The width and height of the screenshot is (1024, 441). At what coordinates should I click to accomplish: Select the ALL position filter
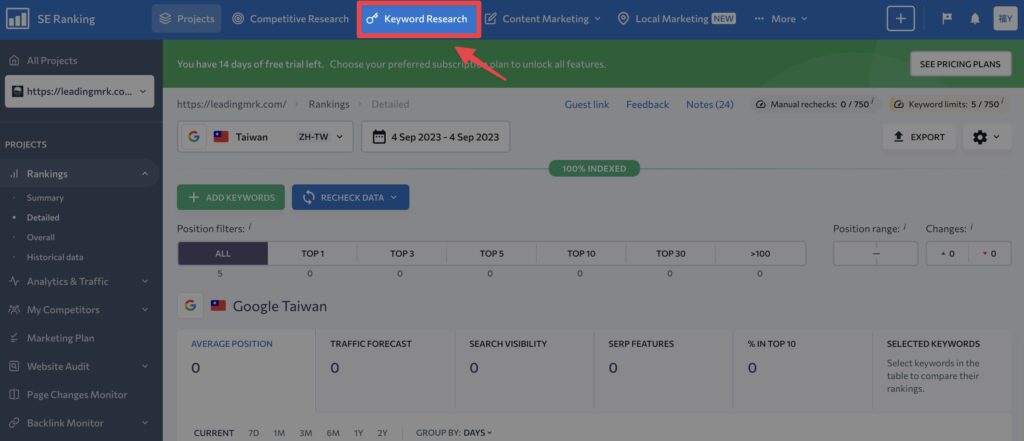[x=223, y=253]
